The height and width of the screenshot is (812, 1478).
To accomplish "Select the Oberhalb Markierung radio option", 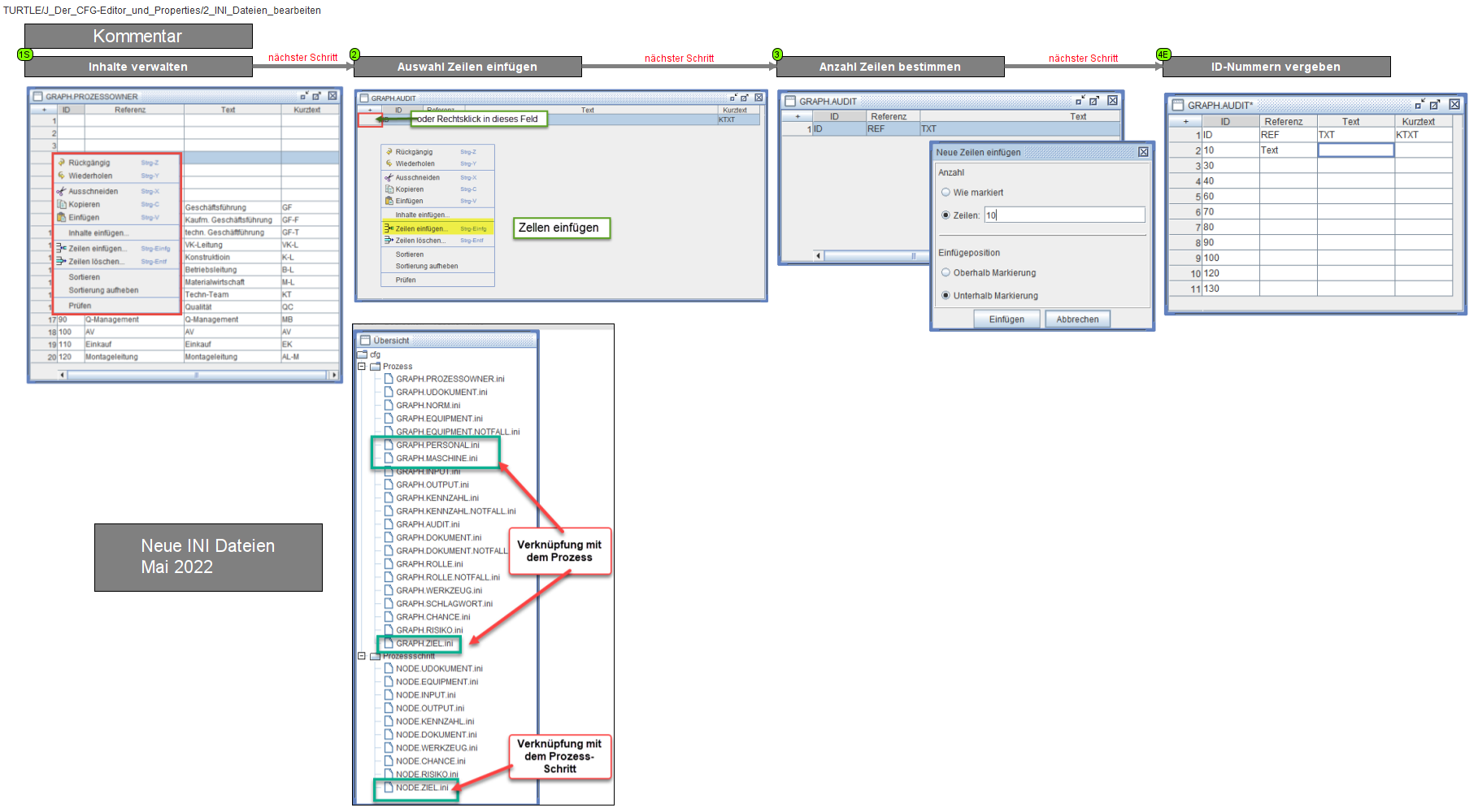I will pos(945,273).
